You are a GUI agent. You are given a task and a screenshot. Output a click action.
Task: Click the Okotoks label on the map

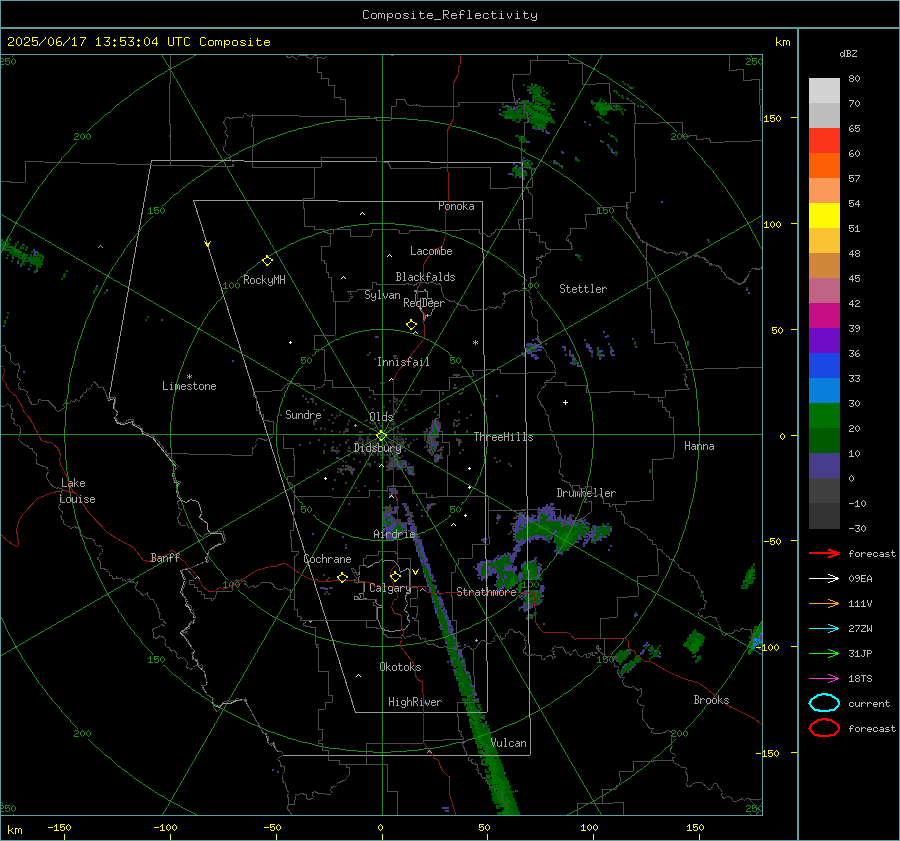click(x=400, y=667)
